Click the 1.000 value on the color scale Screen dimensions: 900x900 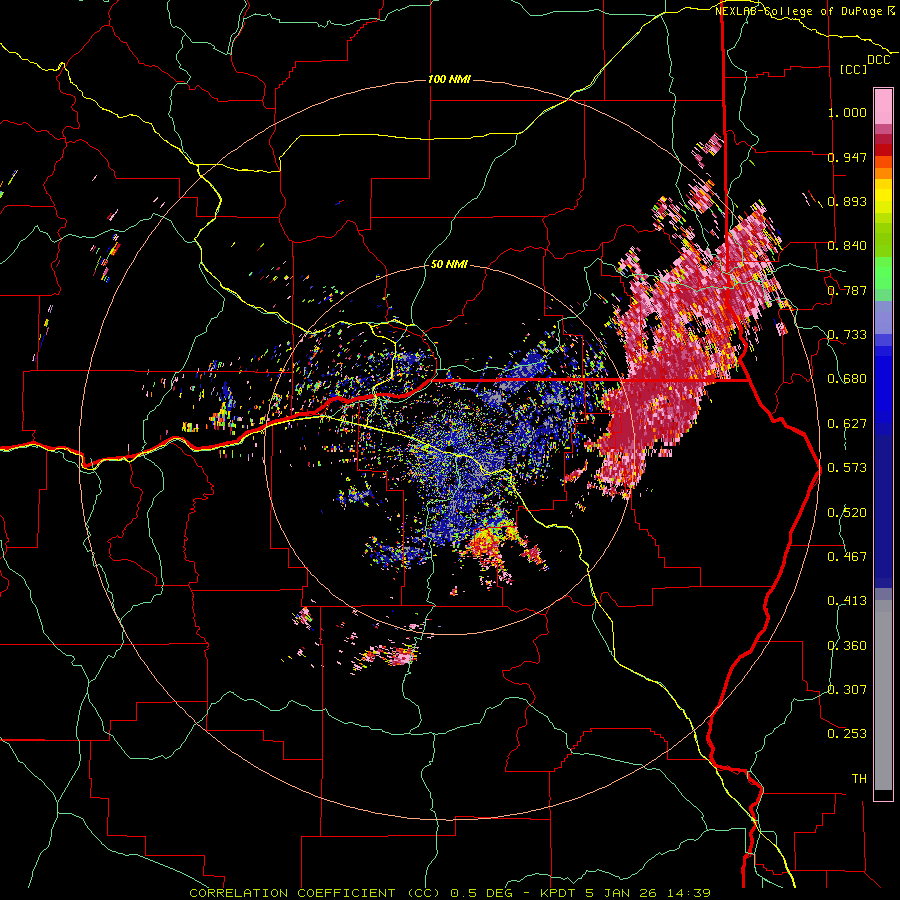pyautogui.click(x=847, y=112)
